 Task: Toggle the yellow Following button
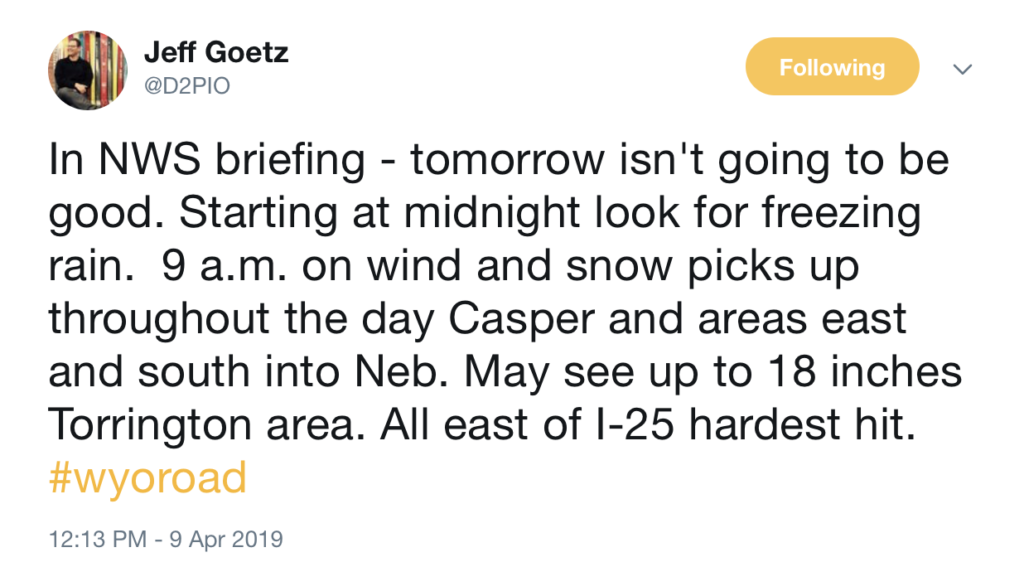click(832, 67)
